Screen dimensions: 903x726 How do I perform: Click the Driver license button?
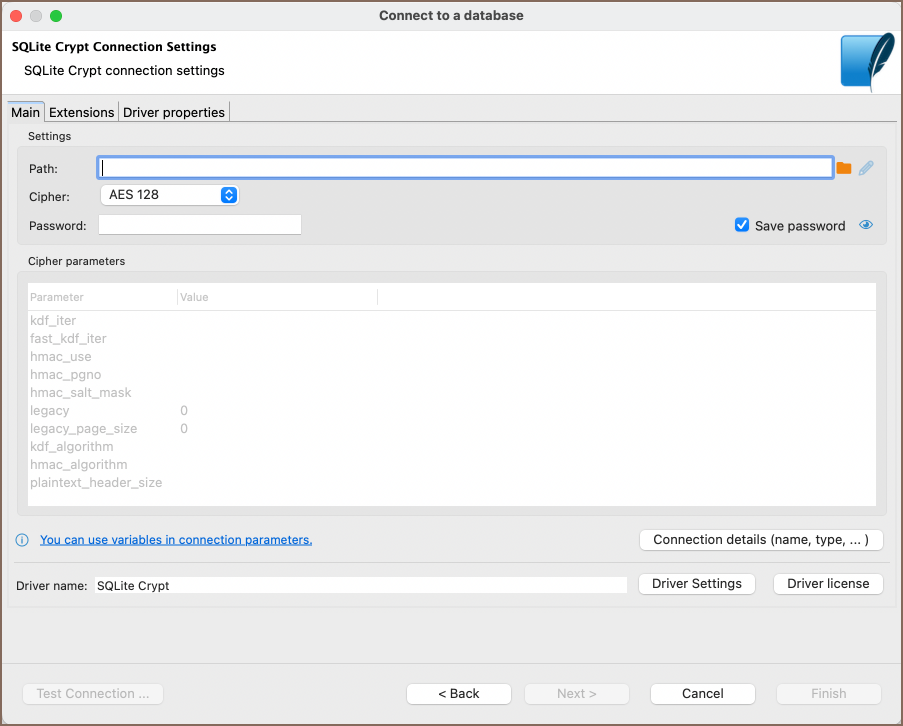828,584
